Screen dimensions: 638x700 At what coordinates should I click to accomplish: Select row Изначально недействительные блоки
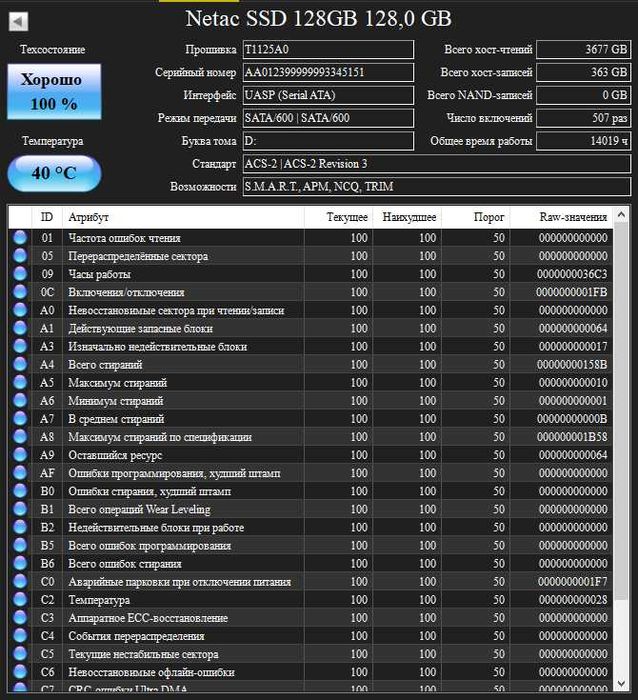(311, 346)
